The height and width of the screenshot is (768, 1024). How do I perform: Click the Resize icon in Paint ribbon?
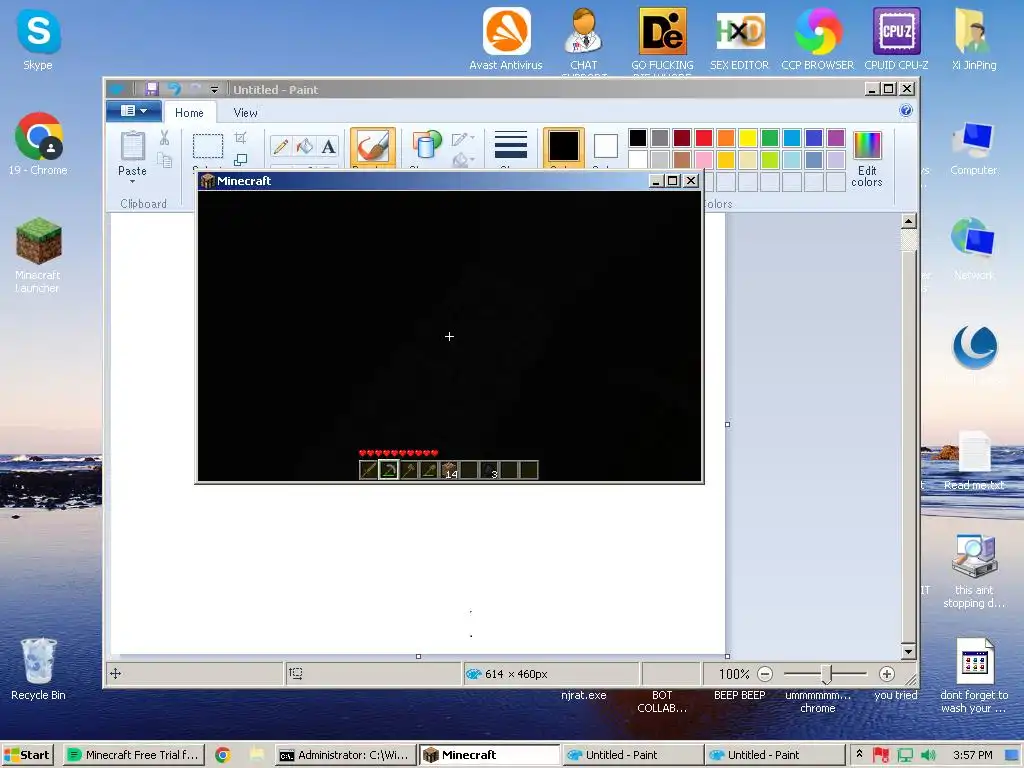(x=240, y=159)
